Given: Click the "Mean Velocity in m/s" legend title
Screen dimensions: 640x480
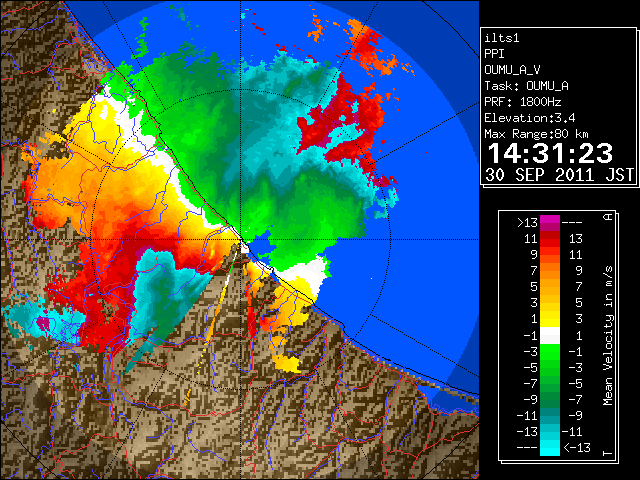Looking at the screenshot, I should pos(608,335).
